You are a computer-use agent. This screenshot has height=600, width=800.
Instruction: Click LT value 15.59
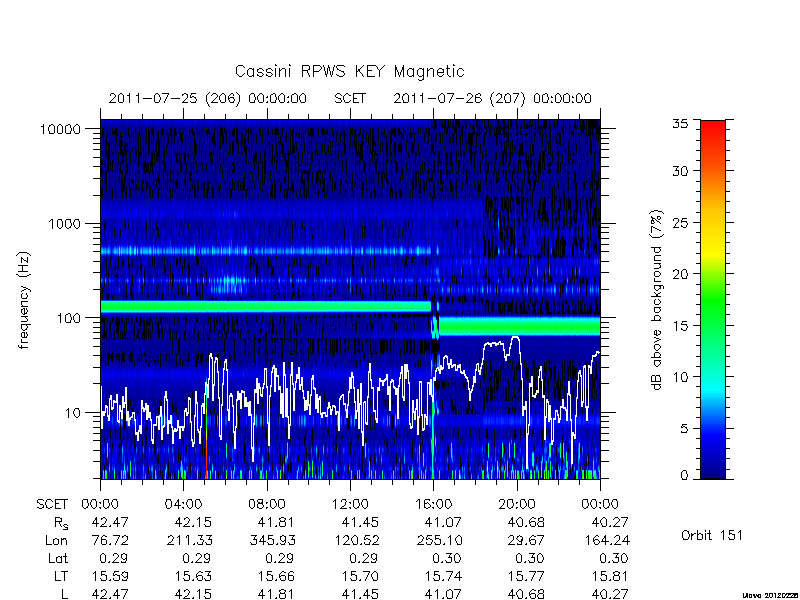tap(110, 577)
